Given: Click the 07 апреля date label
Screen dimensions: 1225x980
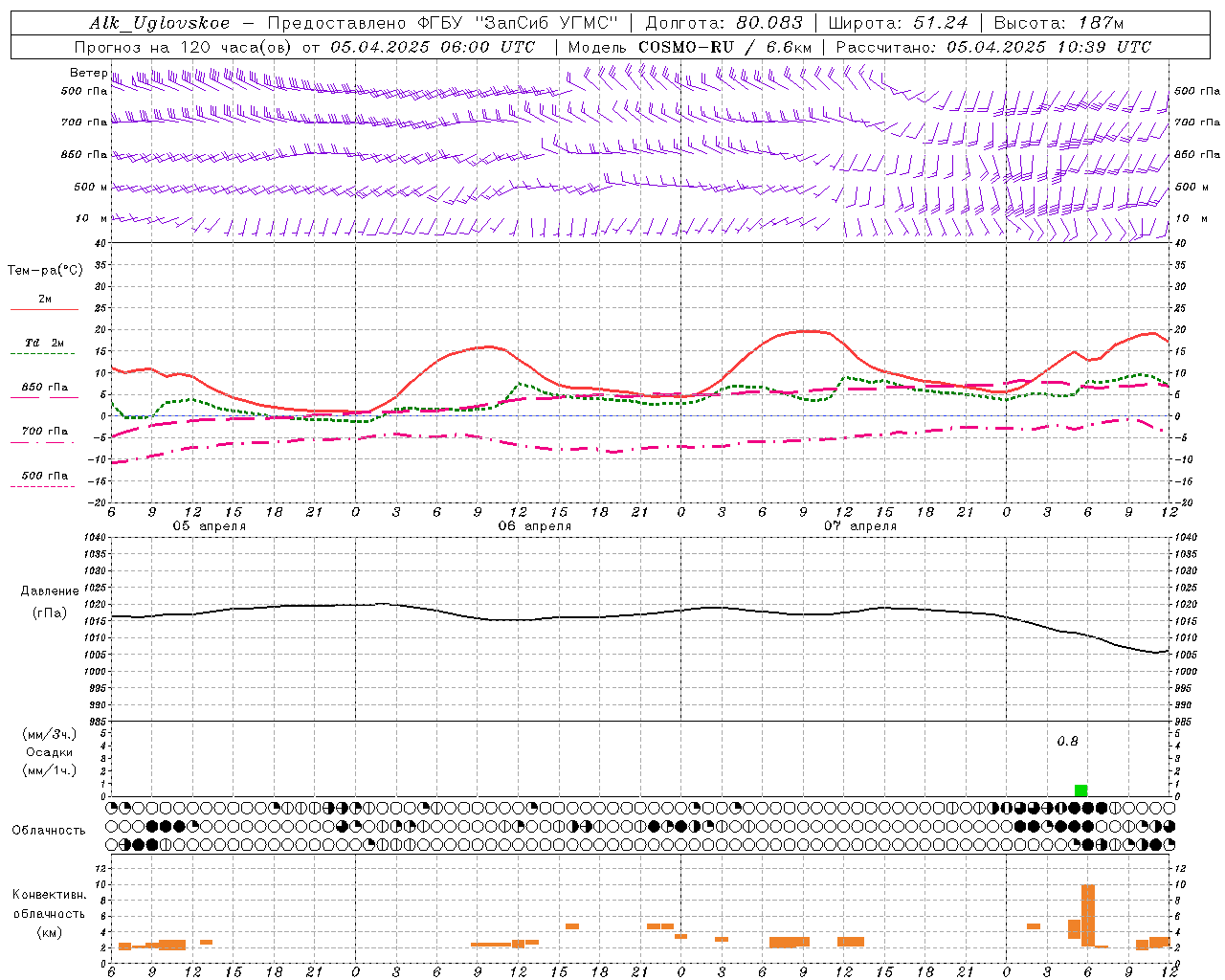Looking at the screenshot, I should 860,526.
